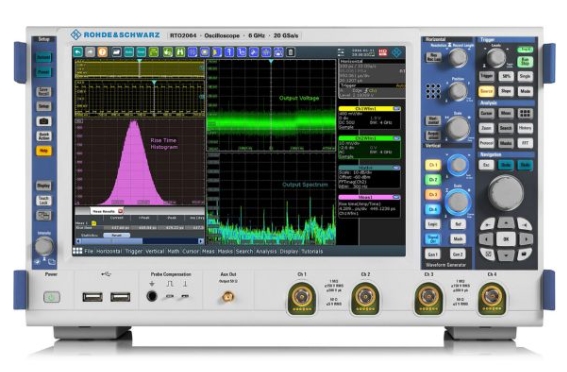Minimize the pink Meas1 signal box
Screen dimensions: 567x372
(x=397, y=197)
